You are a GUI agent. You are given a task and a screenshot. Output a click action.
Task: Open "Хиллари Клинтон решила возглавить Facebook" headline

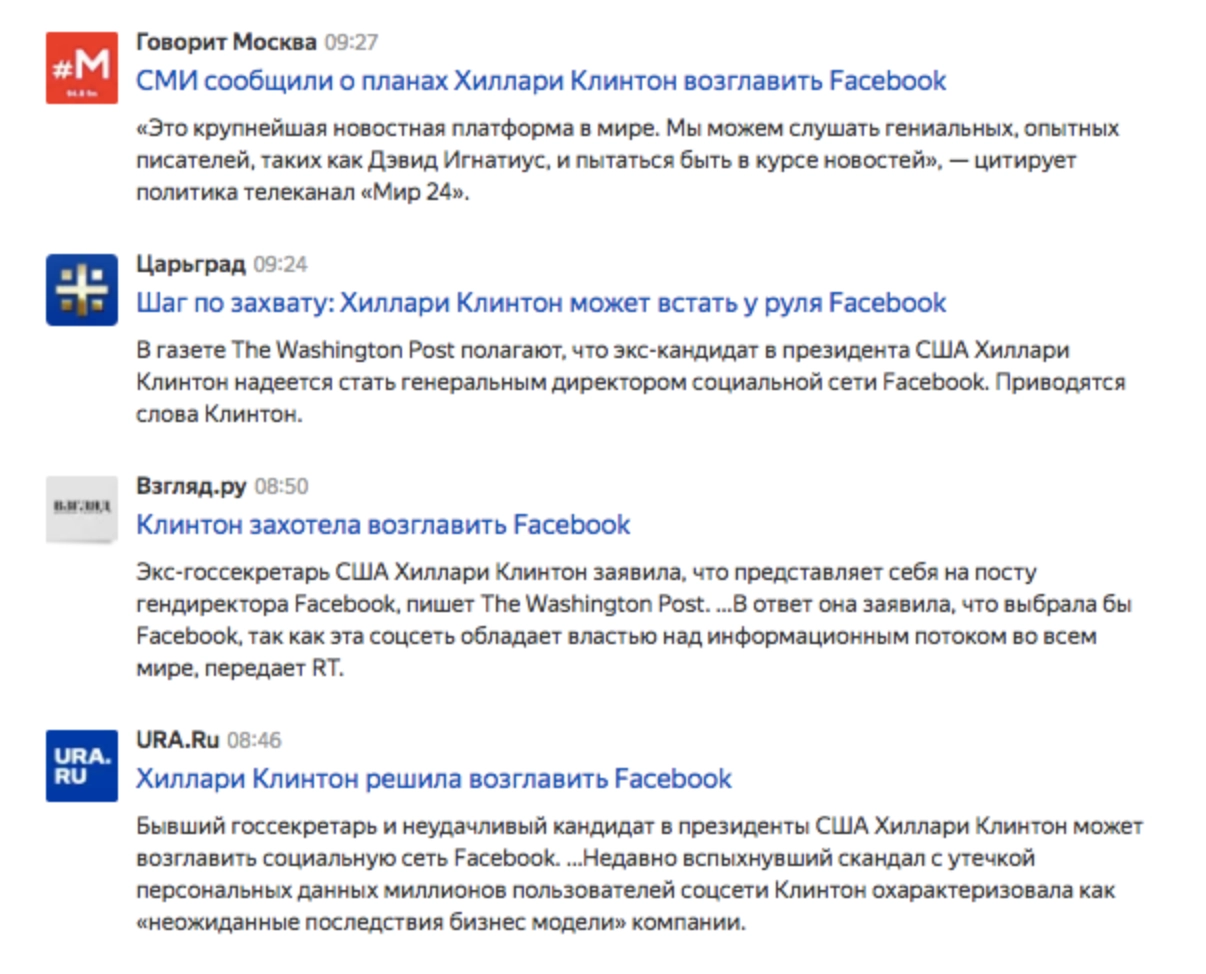(x=434, y=778)
